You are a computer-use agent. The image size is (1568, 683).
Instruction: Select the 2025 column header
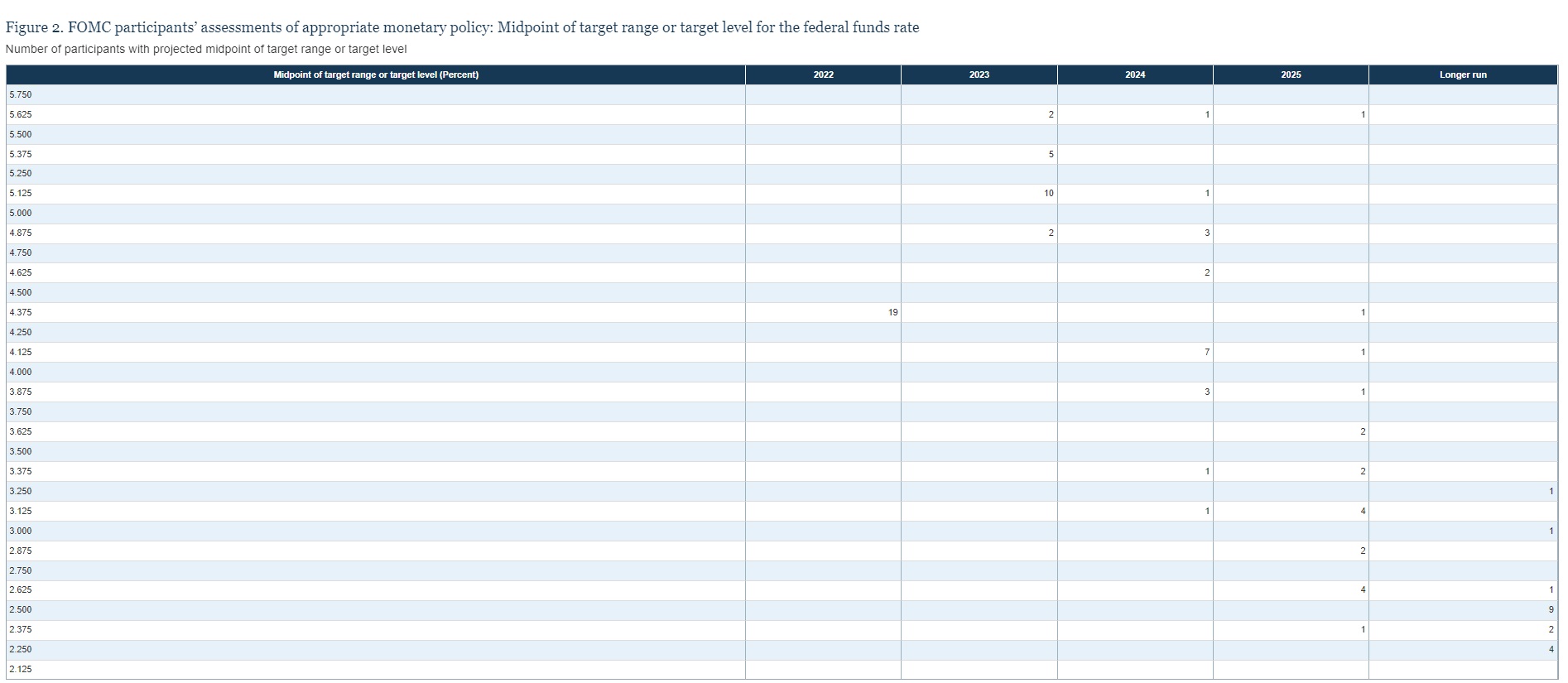click(1291, 75)
